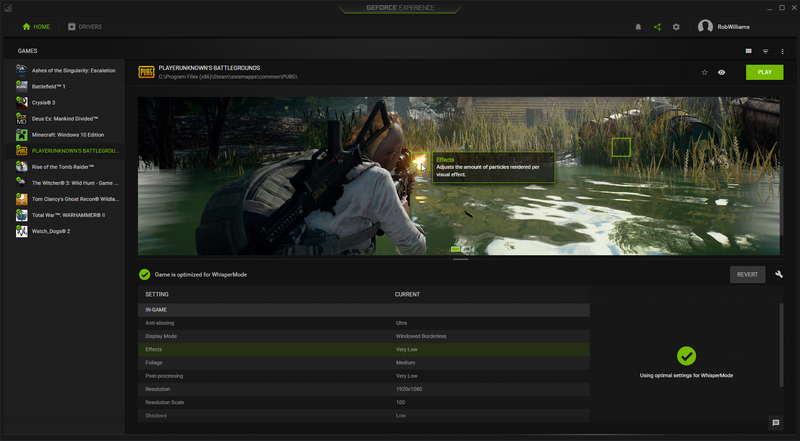Open the games more options menu

782,51
